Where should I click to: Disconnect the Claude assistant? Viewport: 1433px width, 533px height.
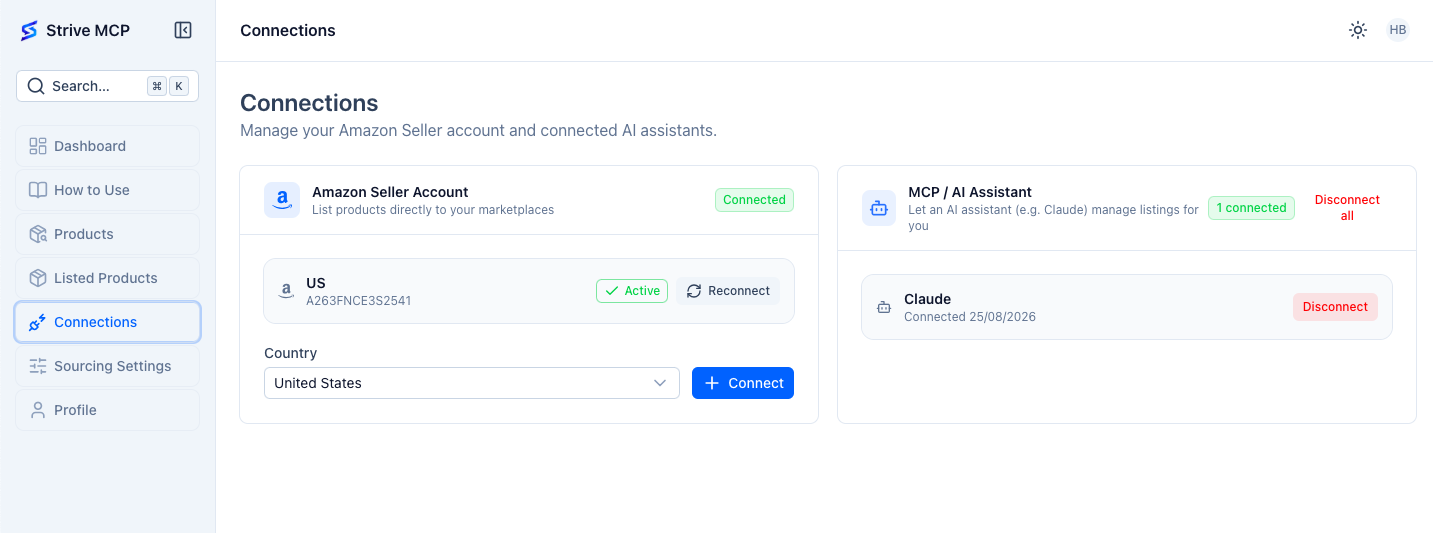click(1335, 307)
